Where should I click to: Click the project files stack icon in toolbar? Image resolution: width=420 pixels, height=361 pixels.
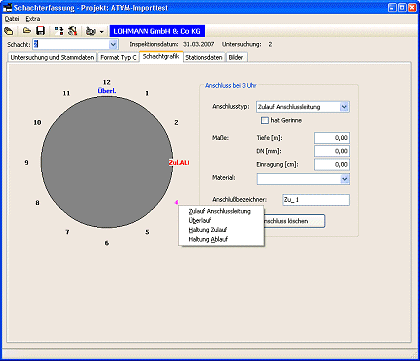(x=9, y=31)
